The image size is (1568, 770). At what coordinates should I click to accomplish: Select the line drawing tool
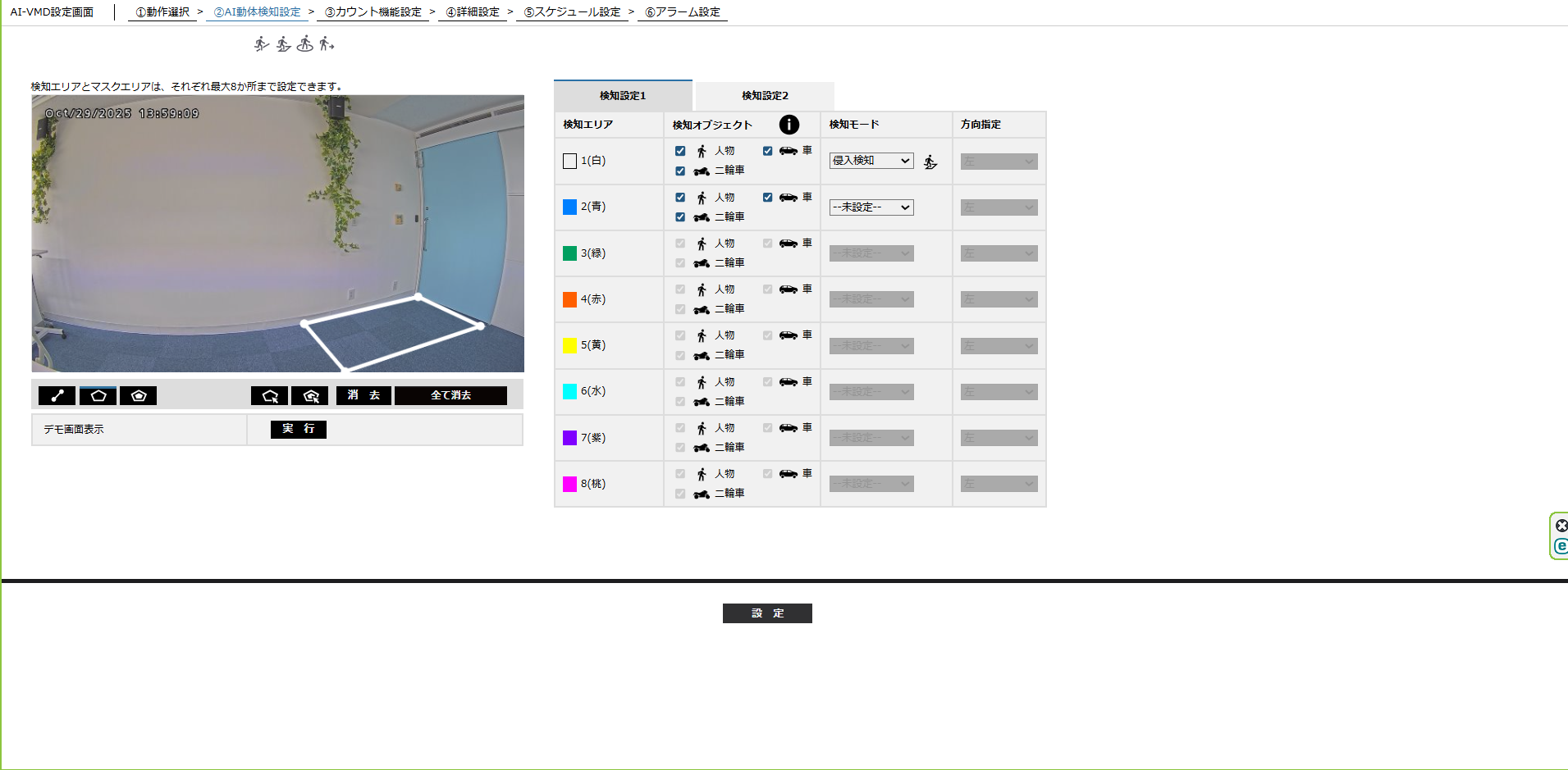click(x=57, y=396)
